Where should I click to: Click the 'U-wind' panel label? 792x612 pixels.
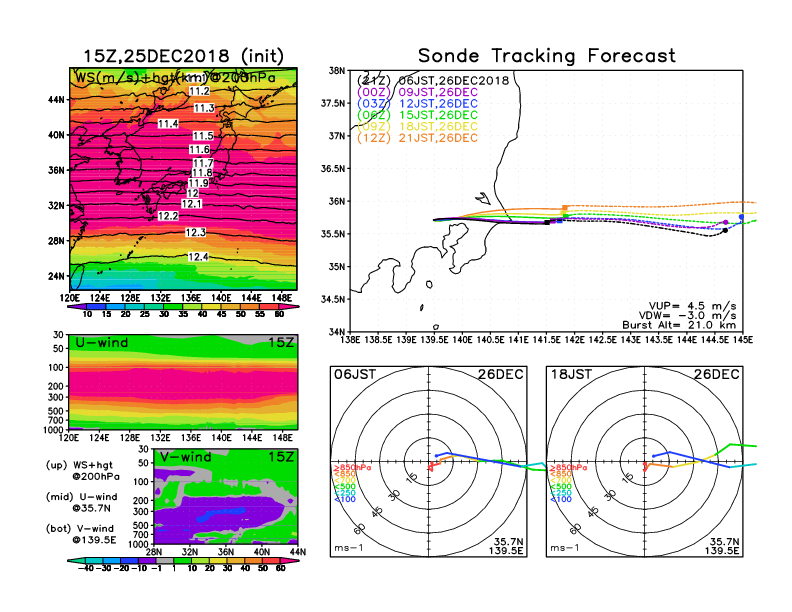click(101, 343)
